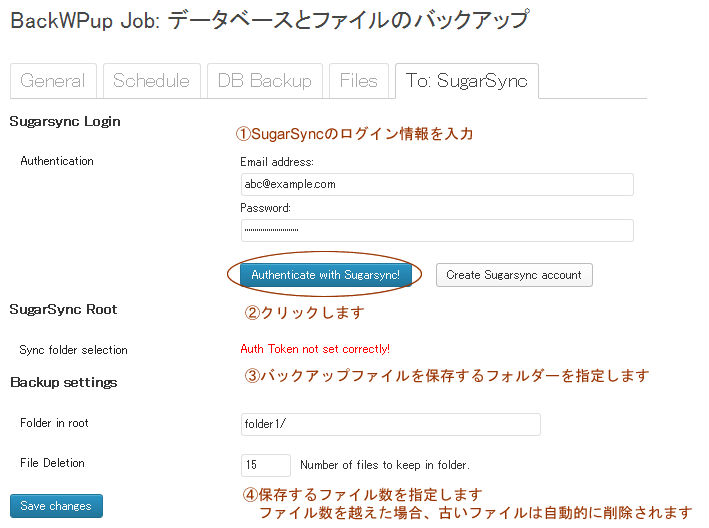Edit the Folder in root field
The width and height of the screenshot is (709, 528).
point(391,424)
